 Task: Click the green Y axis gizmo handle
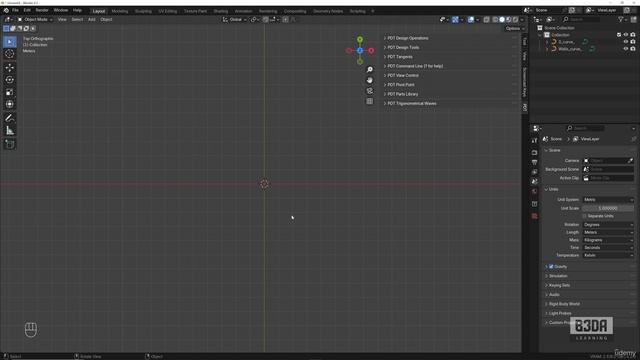360,40
